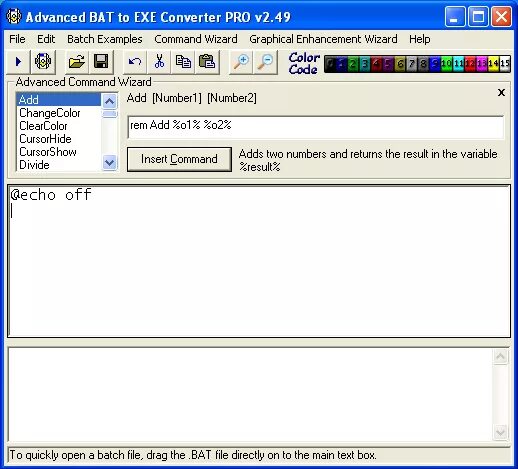Minimize the converter window
This screenshot has width=518, height=469.
click(x=455, y=16)
